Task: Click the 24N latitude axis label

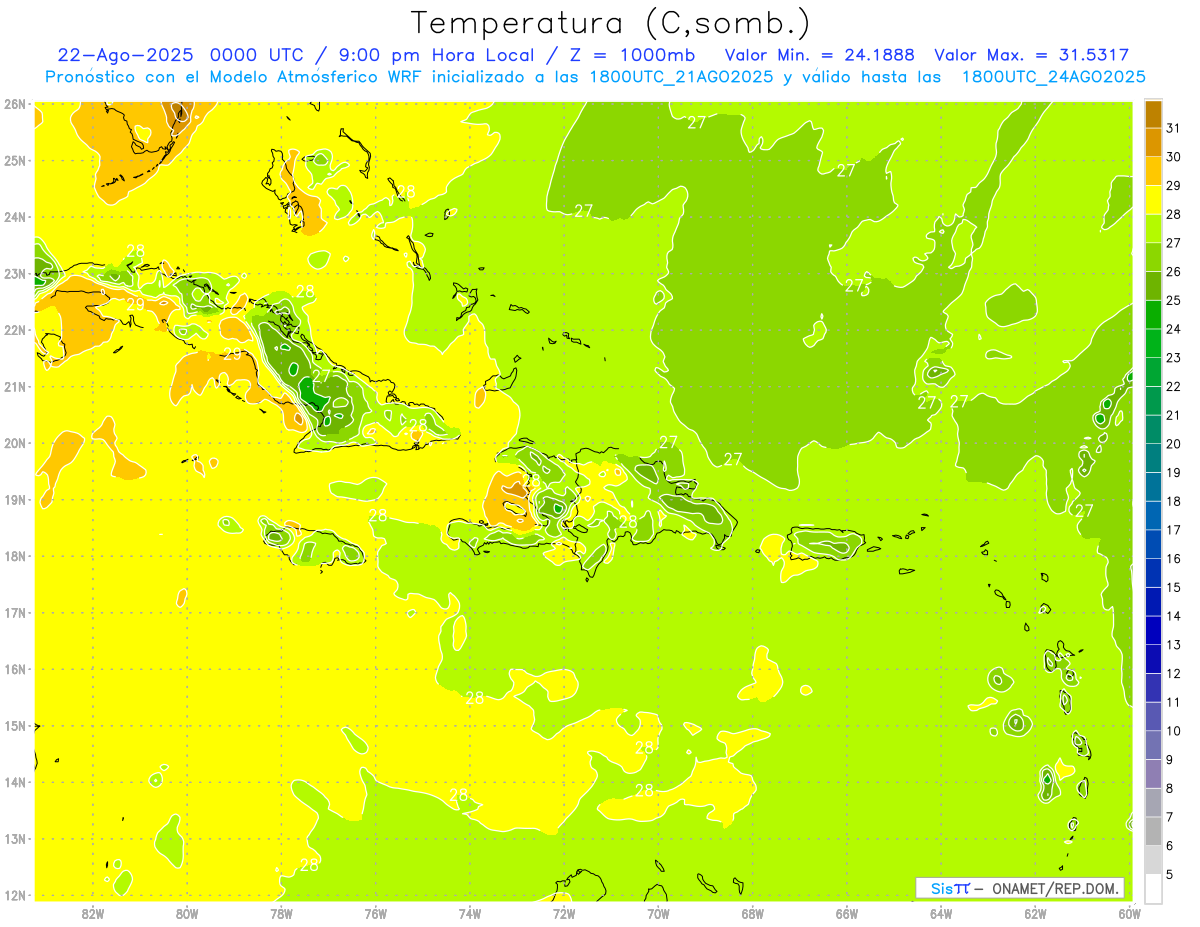Action: (15, 217)
